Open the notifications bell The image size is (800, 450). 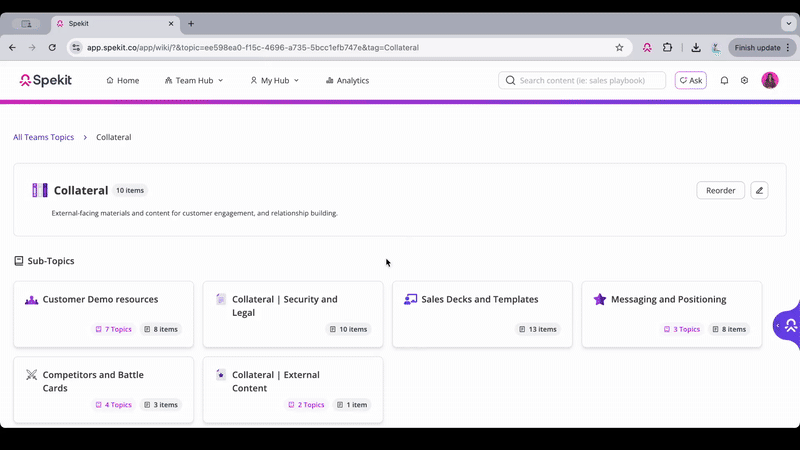coord(724,81)
